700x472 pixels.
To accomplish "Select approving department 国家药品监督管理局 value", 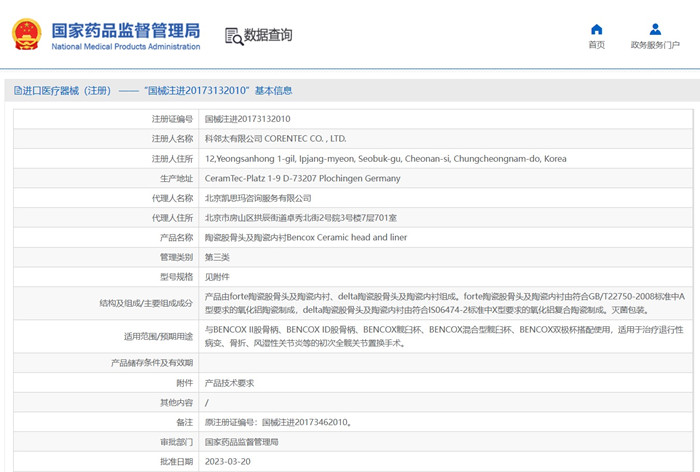I will (x=242, y=442).
